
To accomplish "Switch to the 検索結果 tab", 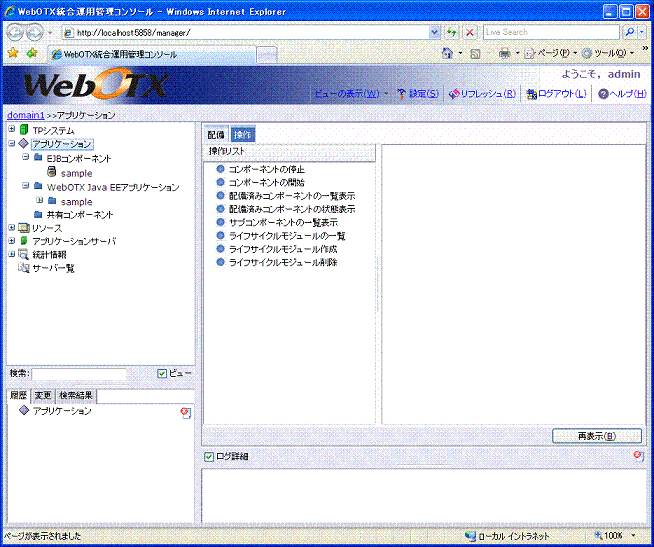I will (x=76, y=396).
